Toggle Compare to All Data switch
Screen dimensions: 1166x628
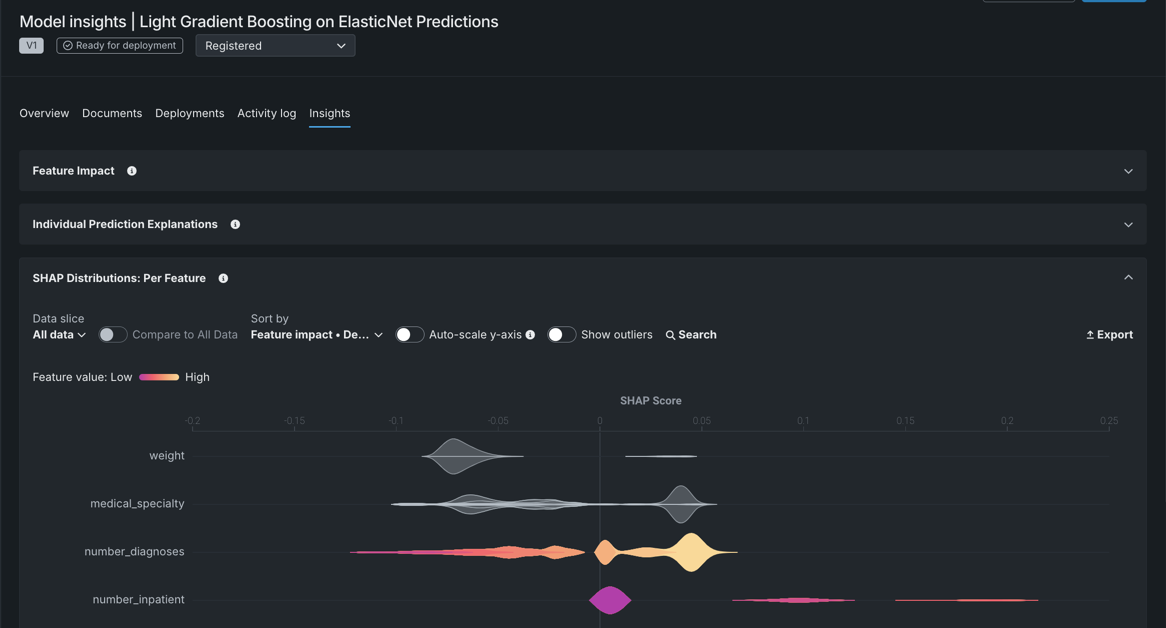coord(113,335)
